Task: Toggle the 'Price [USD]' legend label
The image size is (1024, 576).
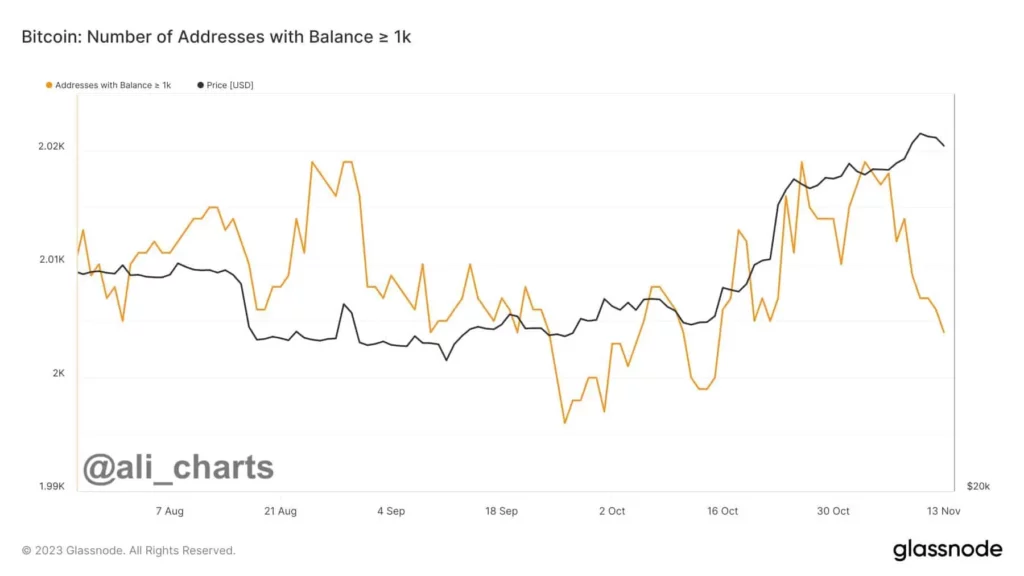Action: click(231, 85)
